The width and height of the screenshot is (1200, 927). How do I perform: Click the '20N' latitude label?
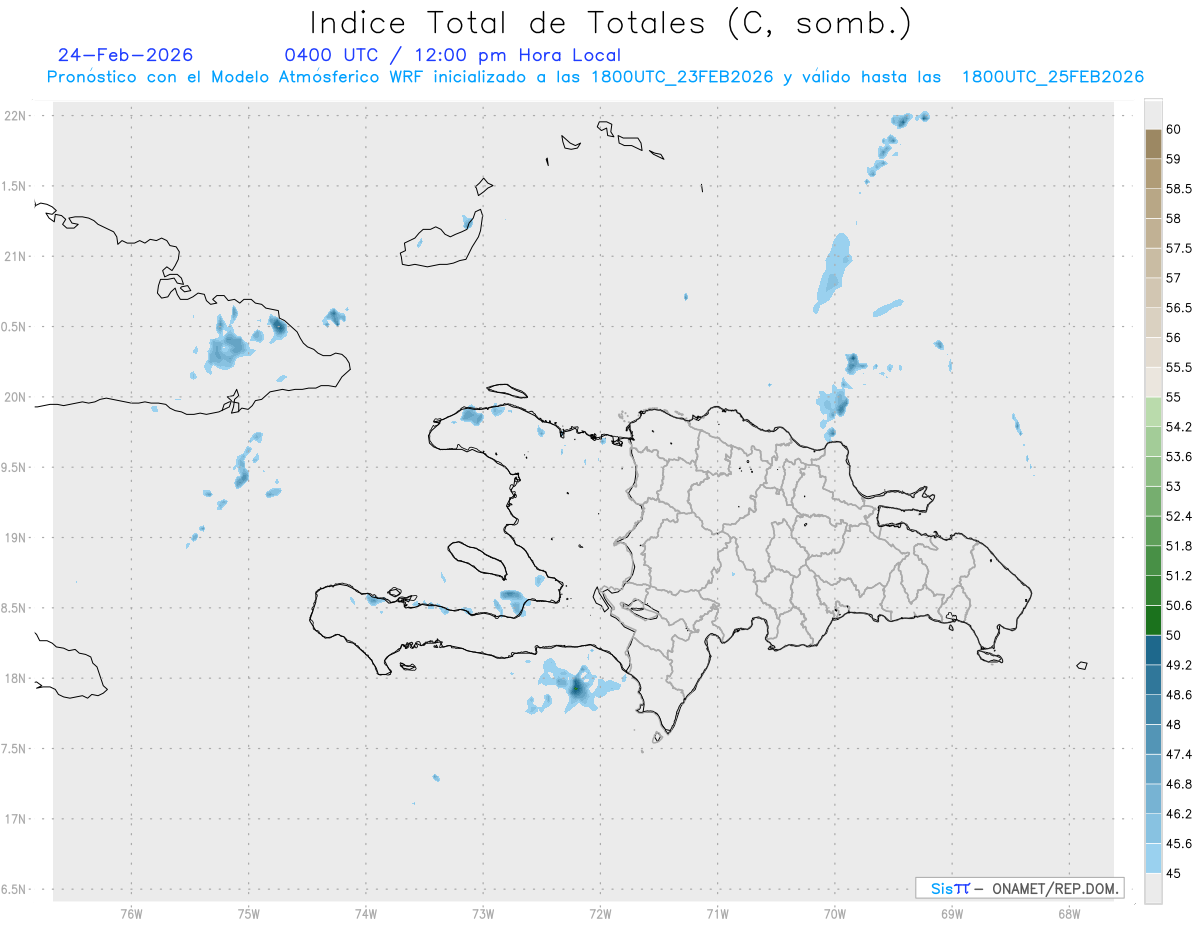[16, 397]
